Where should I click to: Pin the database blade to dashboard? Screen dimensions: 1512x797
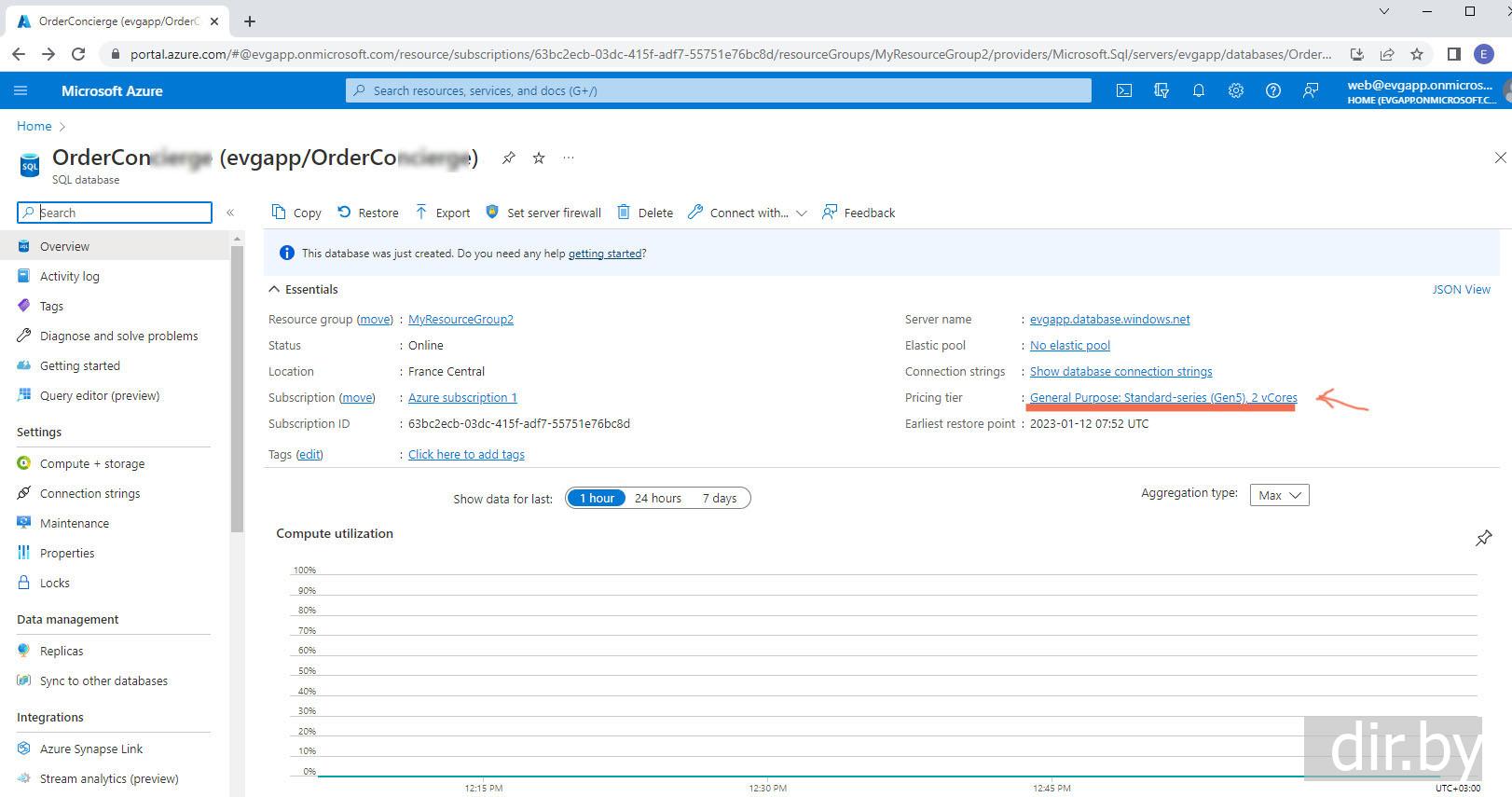(x=508, y=158)
